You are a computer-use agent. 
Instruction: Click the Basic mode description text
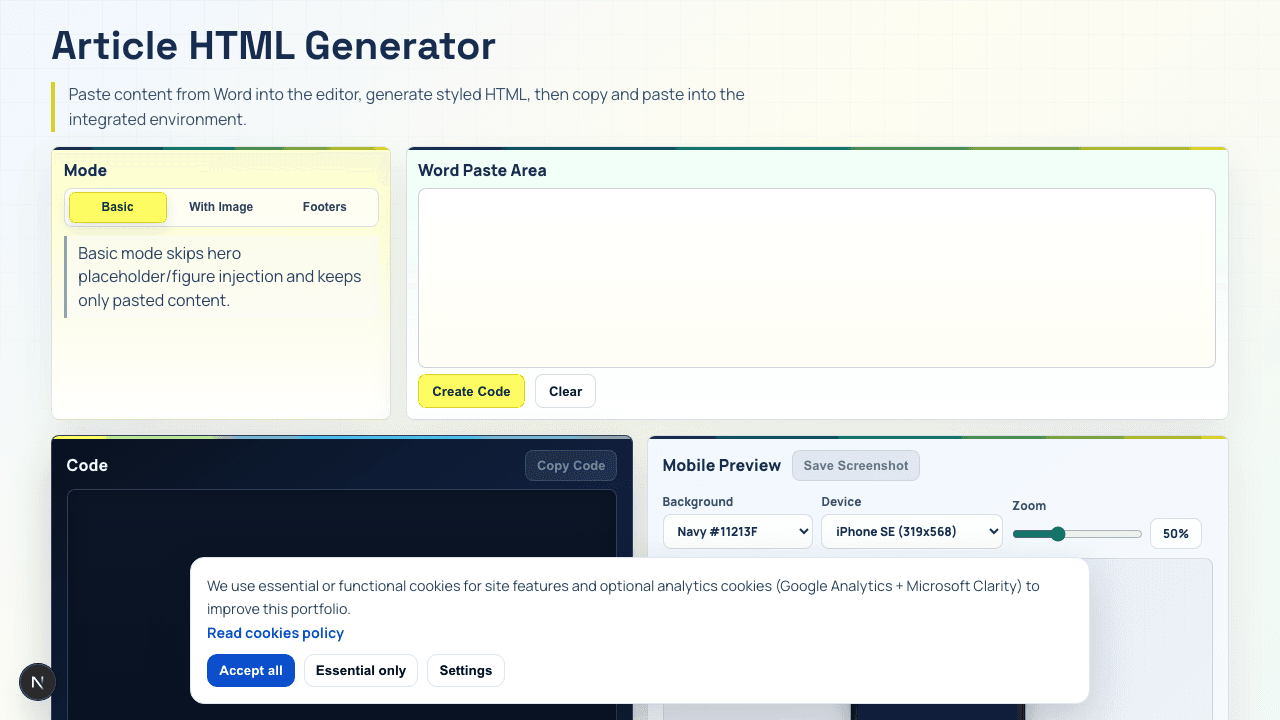(220, 277)
